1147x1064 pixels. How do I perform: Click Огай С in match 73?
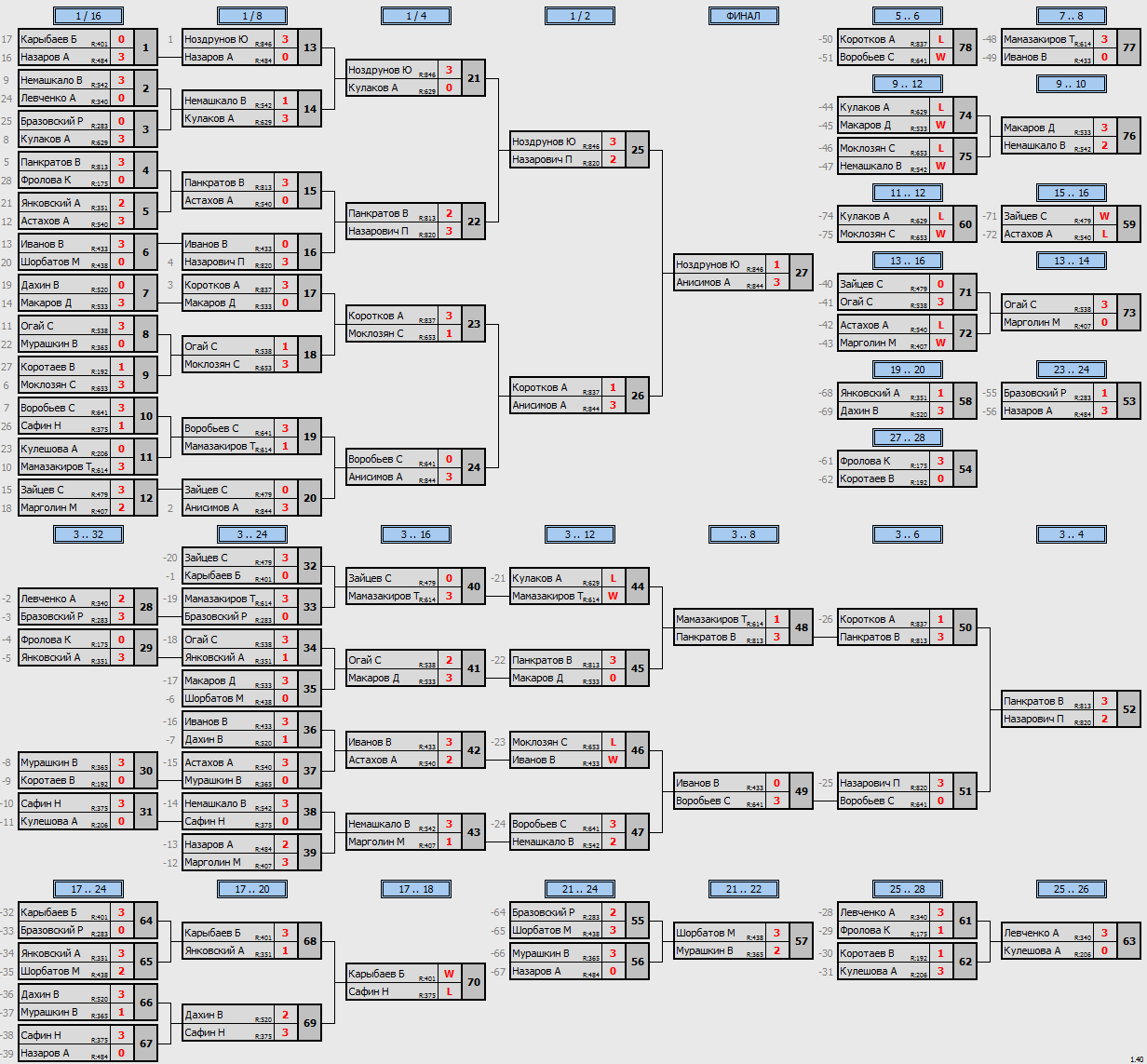[x=1019, y=304]
